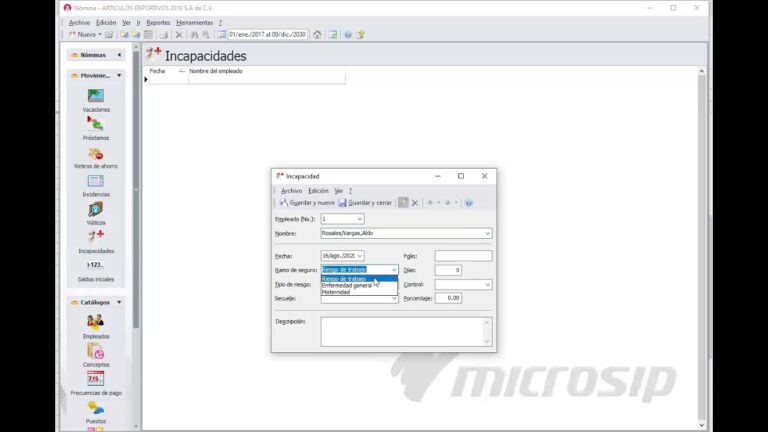
Task: Click the calendar icon beside the date range
Action: point(222,35)
